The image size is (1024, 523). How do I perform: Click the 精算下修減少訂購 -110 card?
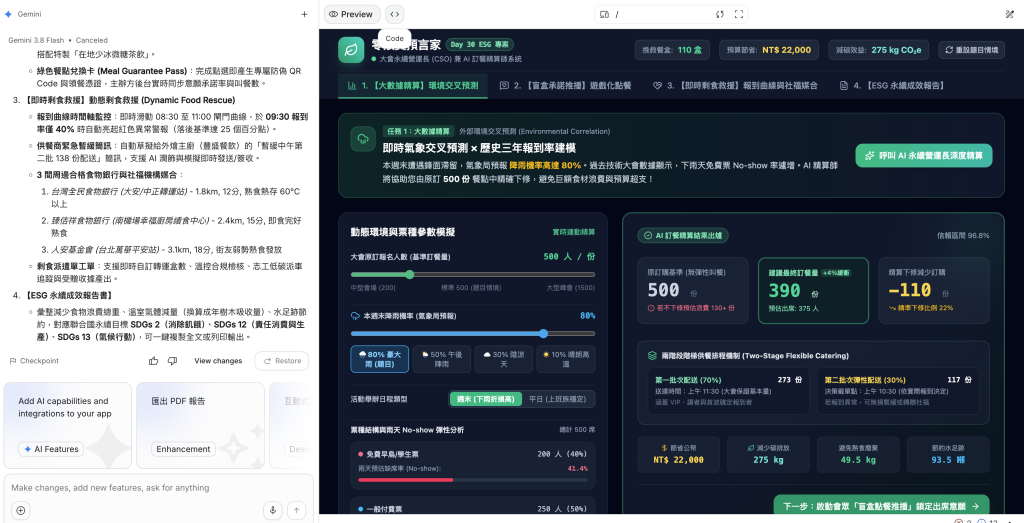point(934,291)
